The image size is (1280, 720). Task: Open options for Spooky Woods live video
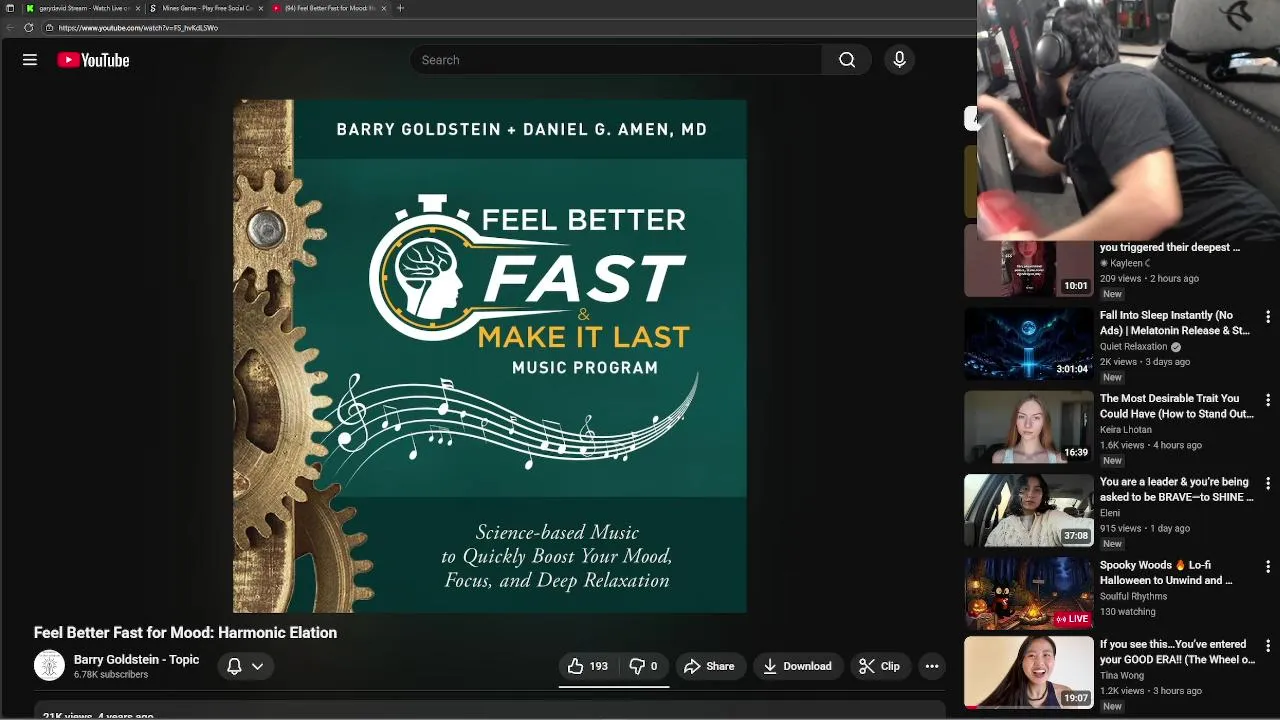tap(1268, 566)
